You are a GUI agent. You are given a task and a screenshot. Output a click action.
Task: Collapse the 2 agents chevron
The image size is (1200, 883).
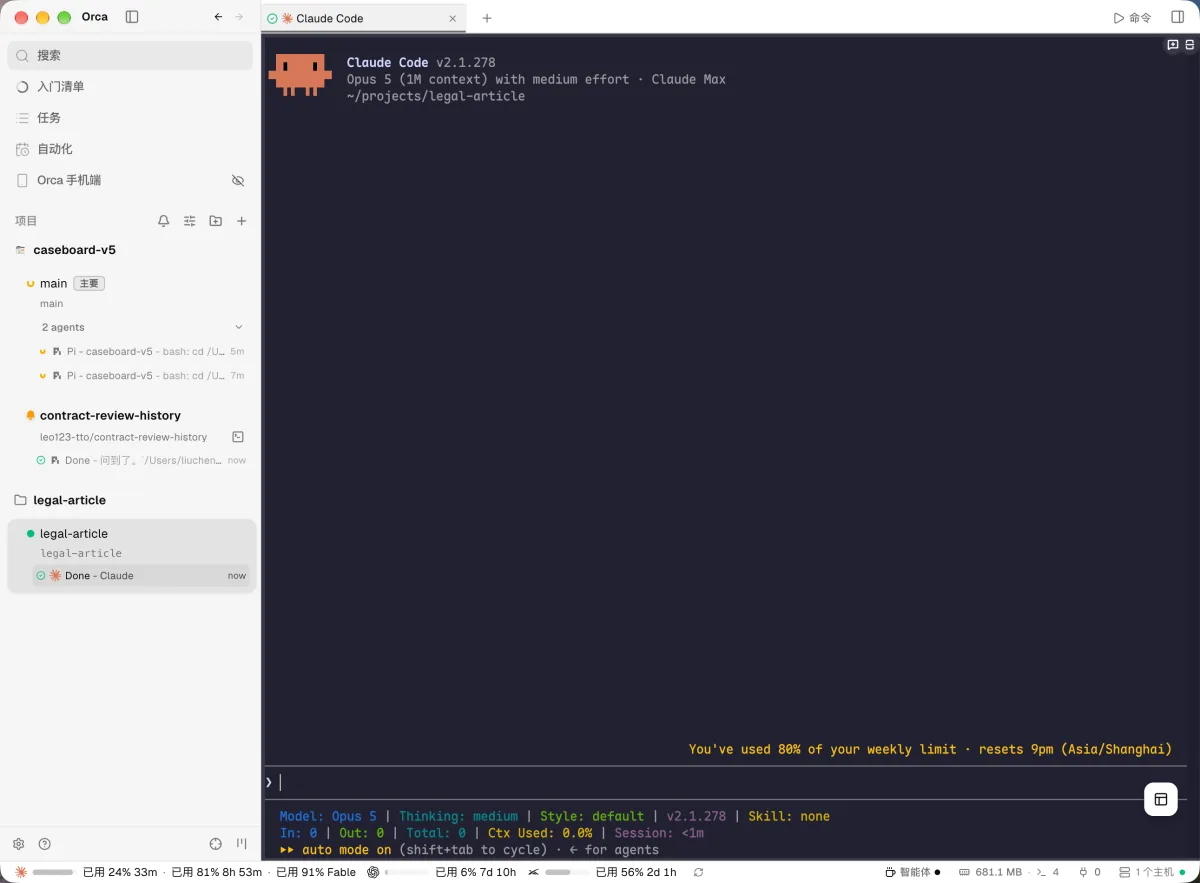(x=238, y=327)
